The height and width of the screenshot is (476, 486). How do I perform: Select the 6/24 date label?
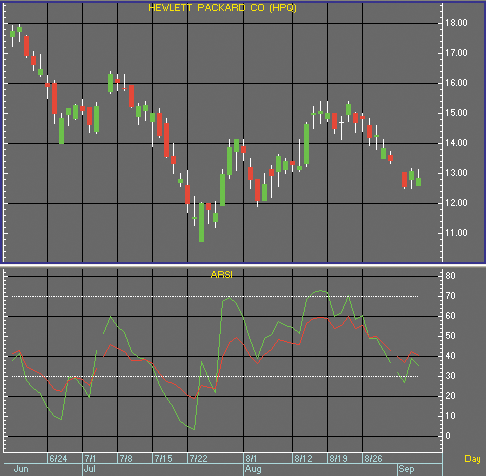58,459
